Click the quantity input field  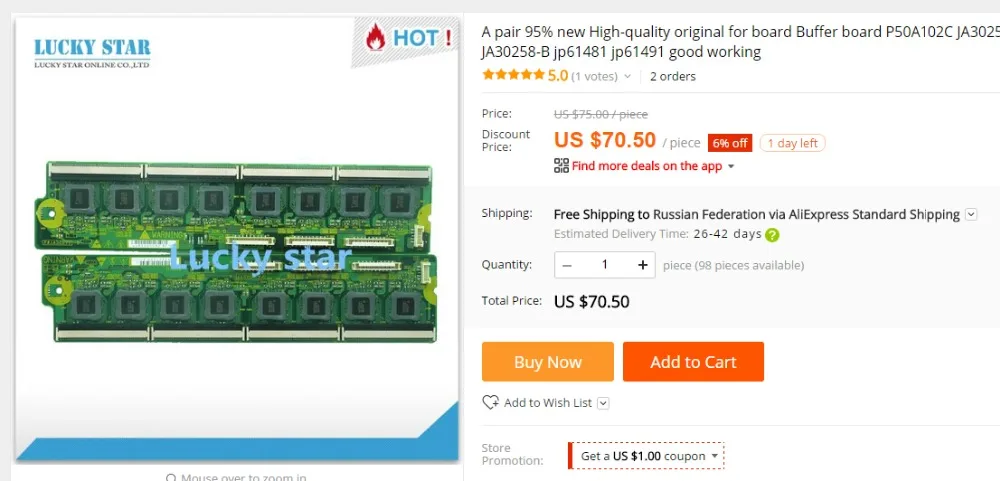tap(604, 265)
